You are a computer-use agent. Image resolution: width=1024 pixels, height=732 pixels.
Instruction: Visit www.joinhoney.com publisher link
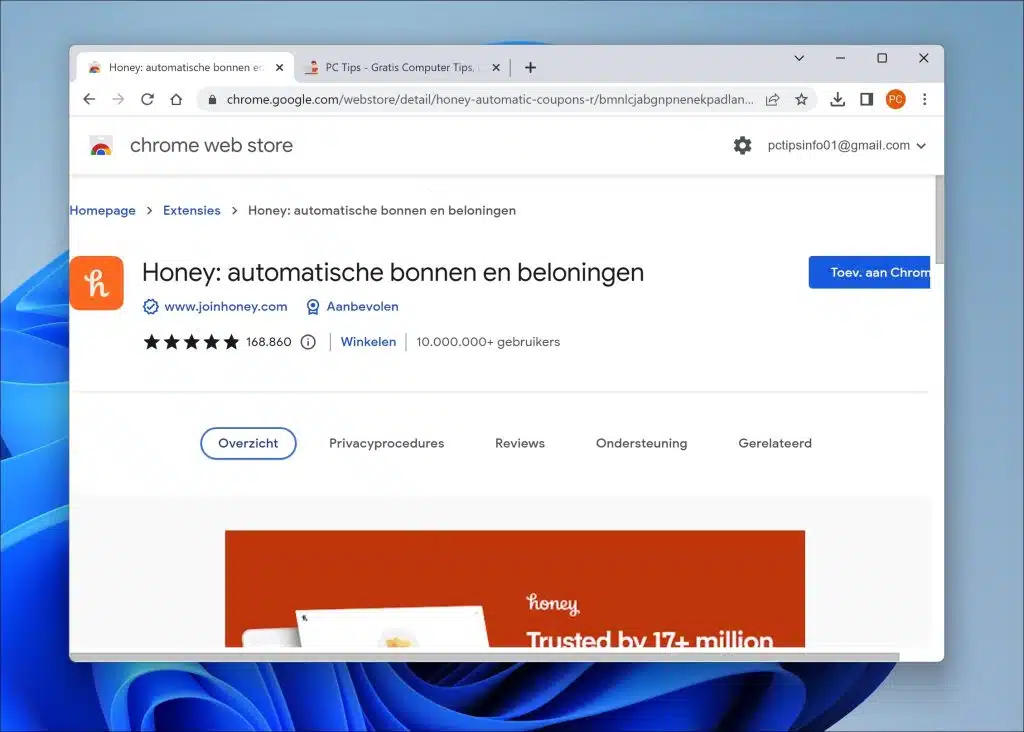tap(226, 307)
